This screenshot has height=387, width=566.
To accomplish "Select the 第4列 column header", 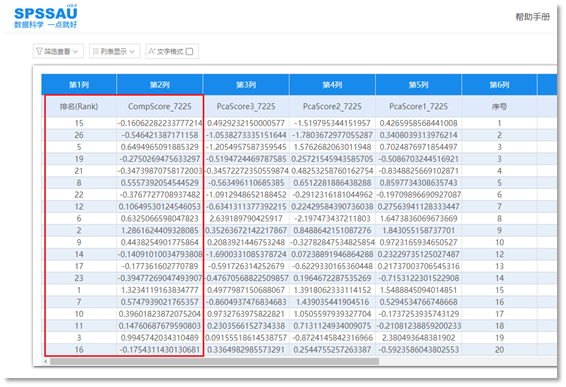I will click(x=332, y=85).
